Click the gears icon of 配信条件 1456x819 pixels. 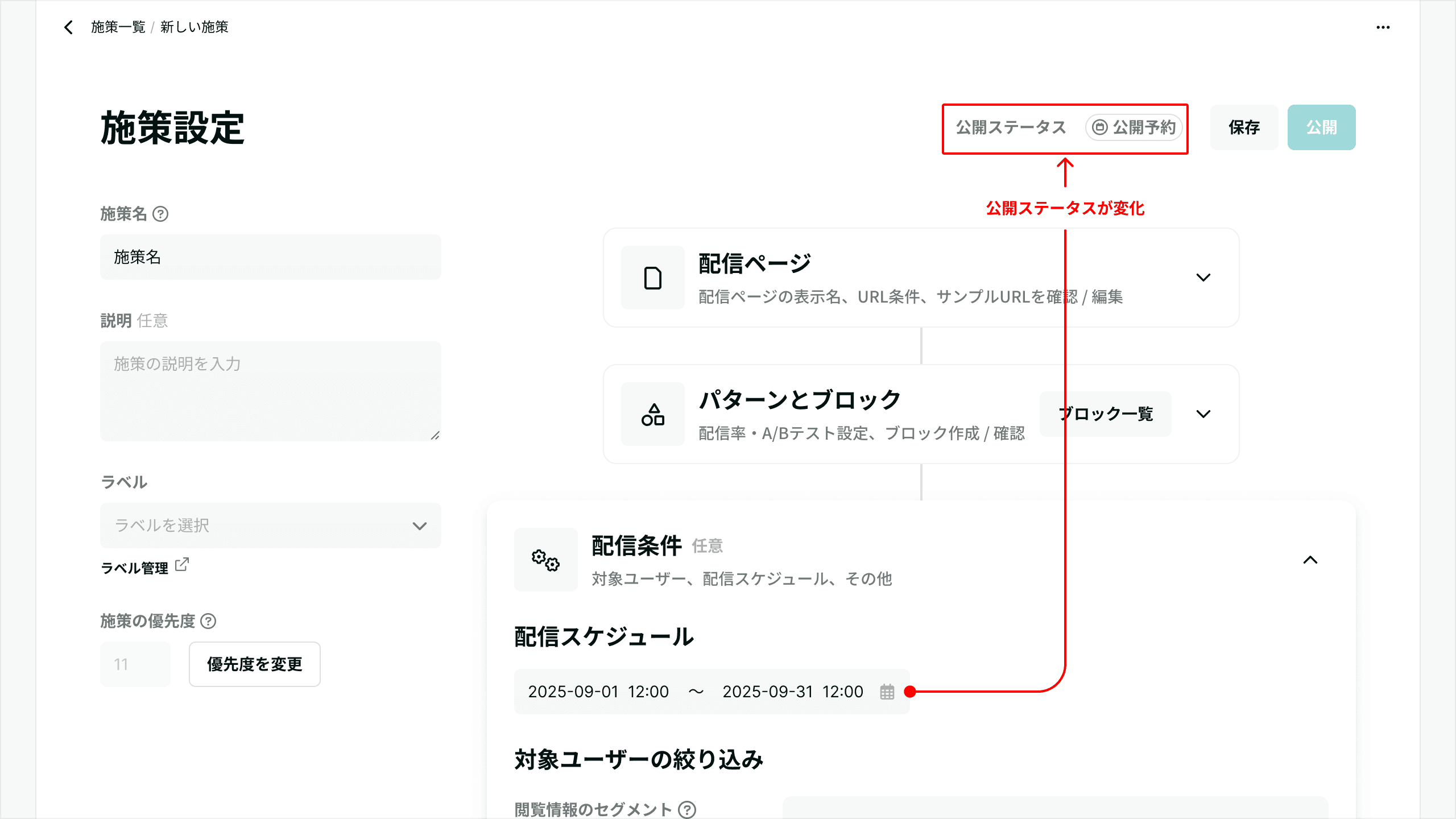[546, 560]
